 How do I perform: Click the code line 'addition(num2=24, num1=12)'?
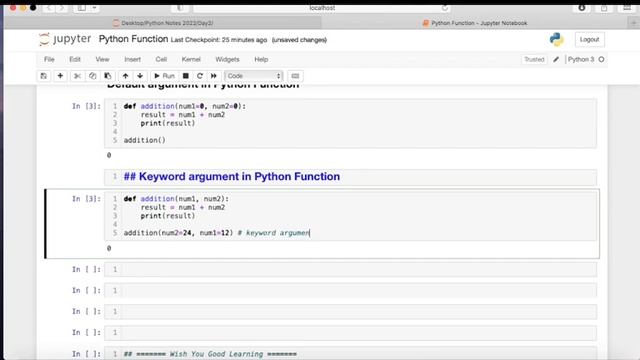coord(178,233)
